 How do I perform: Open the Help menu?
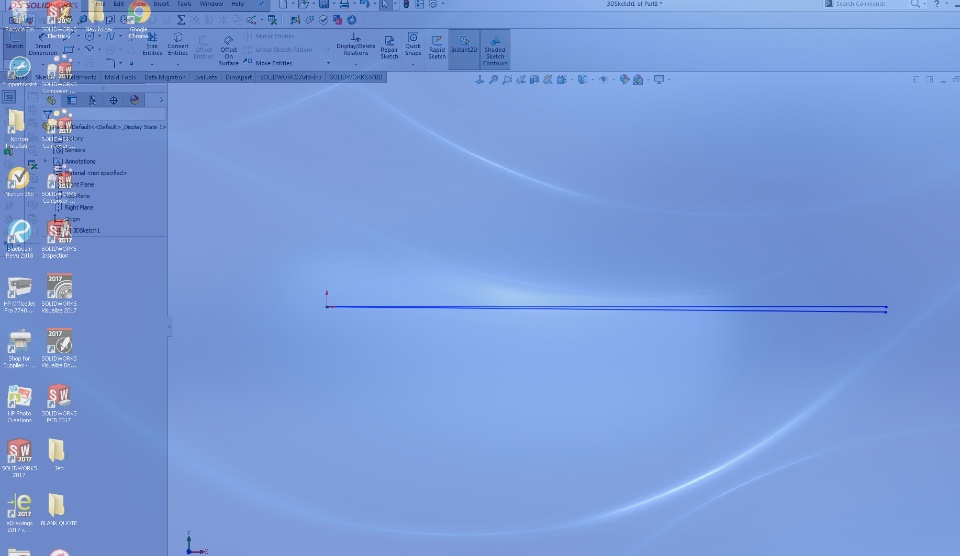tap(238, 4)
